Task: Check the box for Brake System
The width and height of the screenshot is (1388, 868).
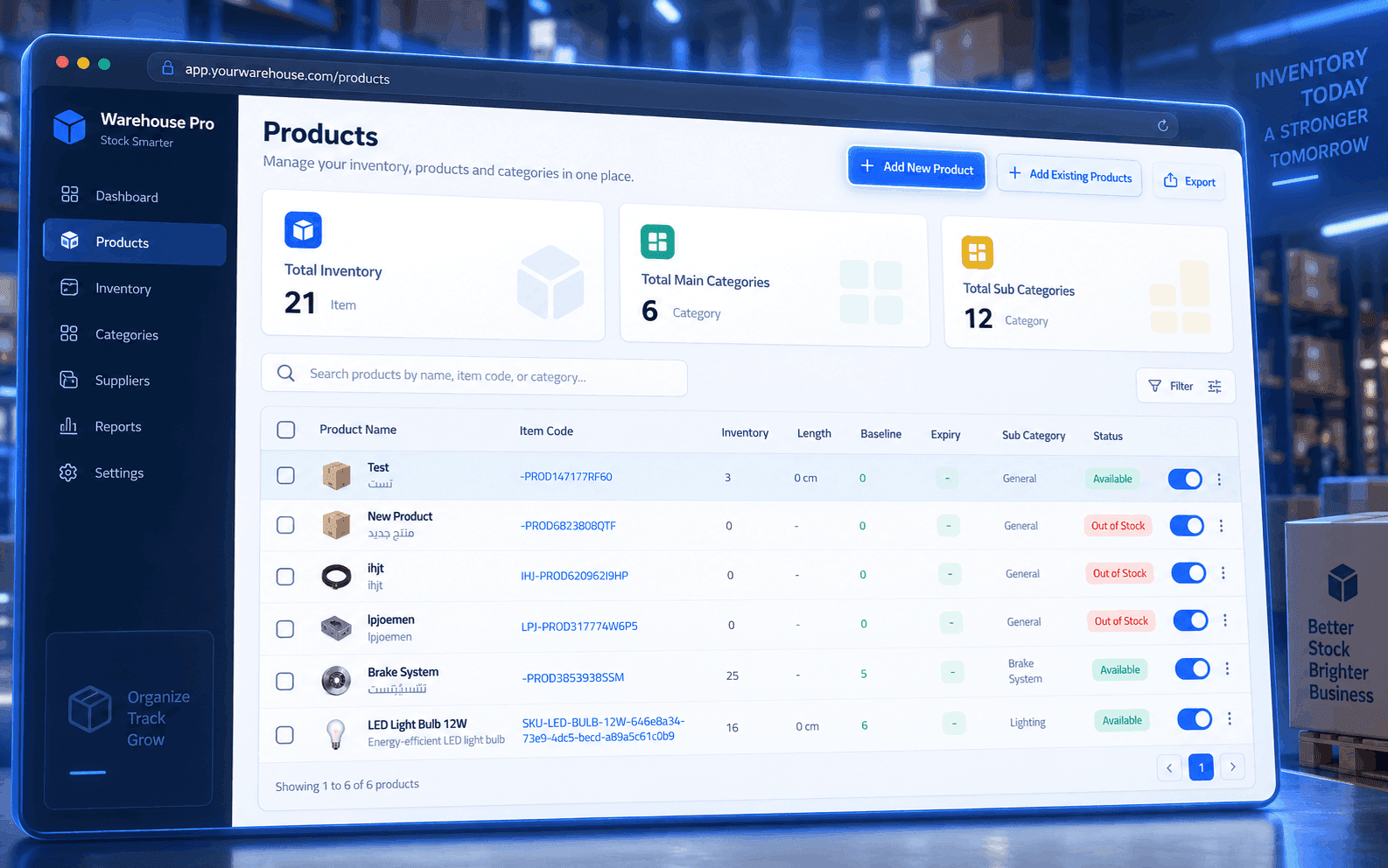Action: 285,682
